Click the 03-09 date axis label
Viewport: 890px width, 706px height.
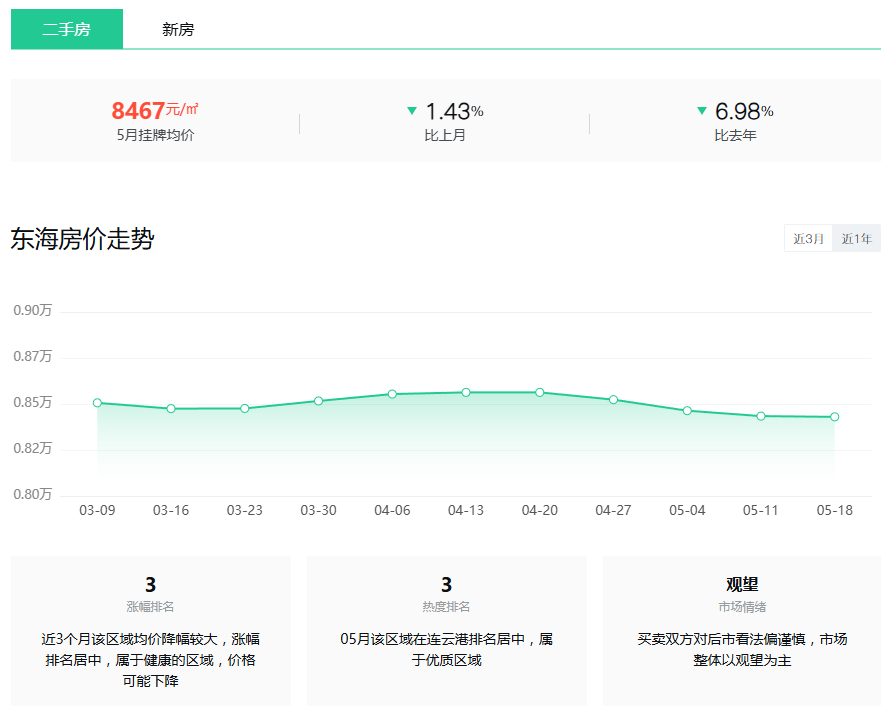point(97,510)
